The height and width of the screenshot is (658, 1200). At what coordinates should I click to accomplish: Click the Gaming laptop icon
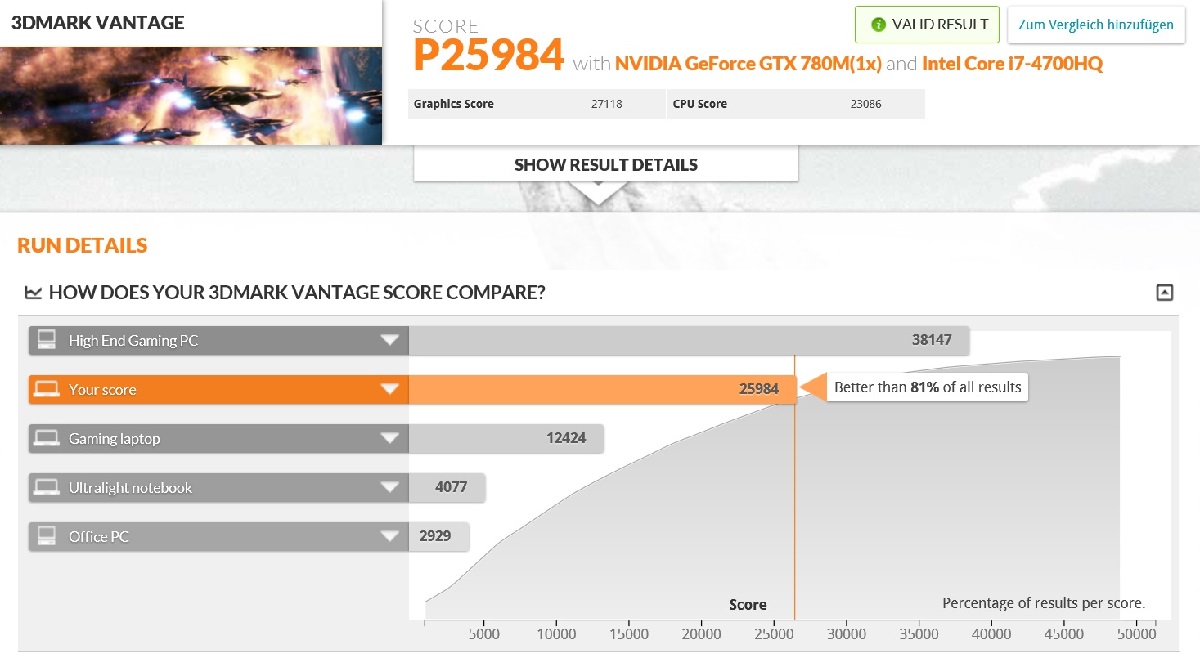[46, 438]
